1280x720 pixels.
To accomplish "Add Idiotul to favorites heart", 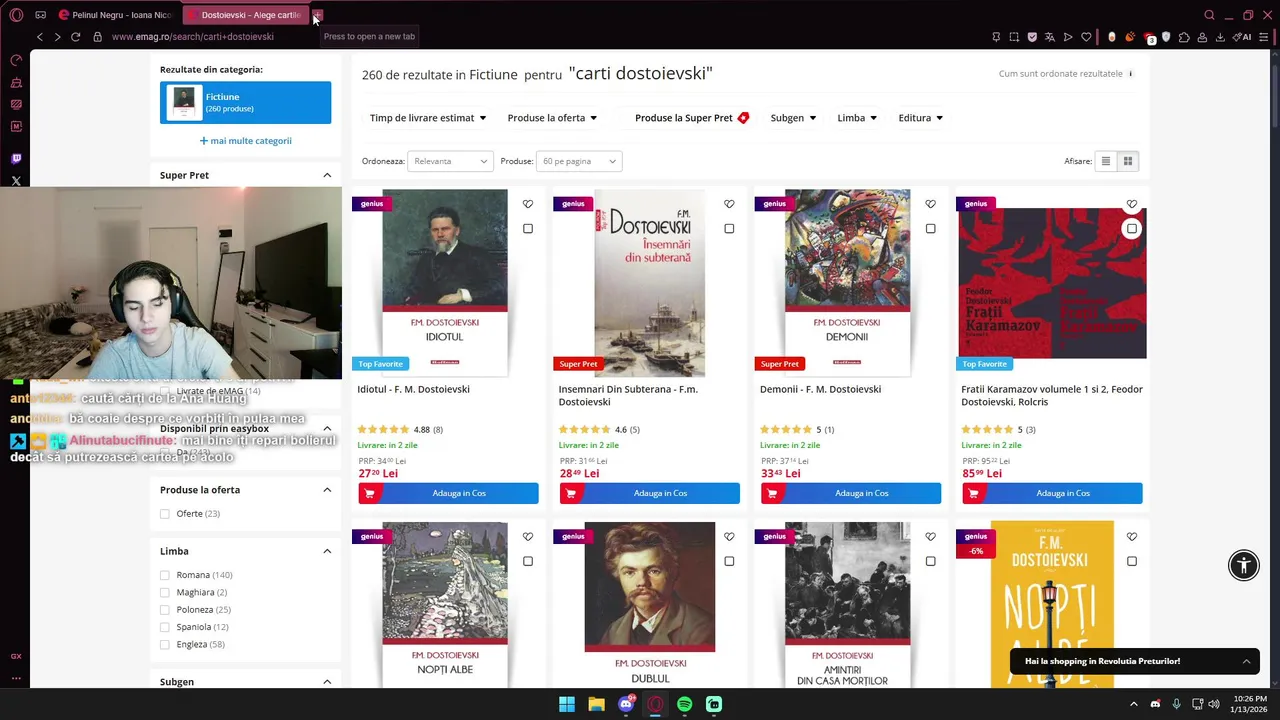I will pyautogui.click(x=528, y=204).
